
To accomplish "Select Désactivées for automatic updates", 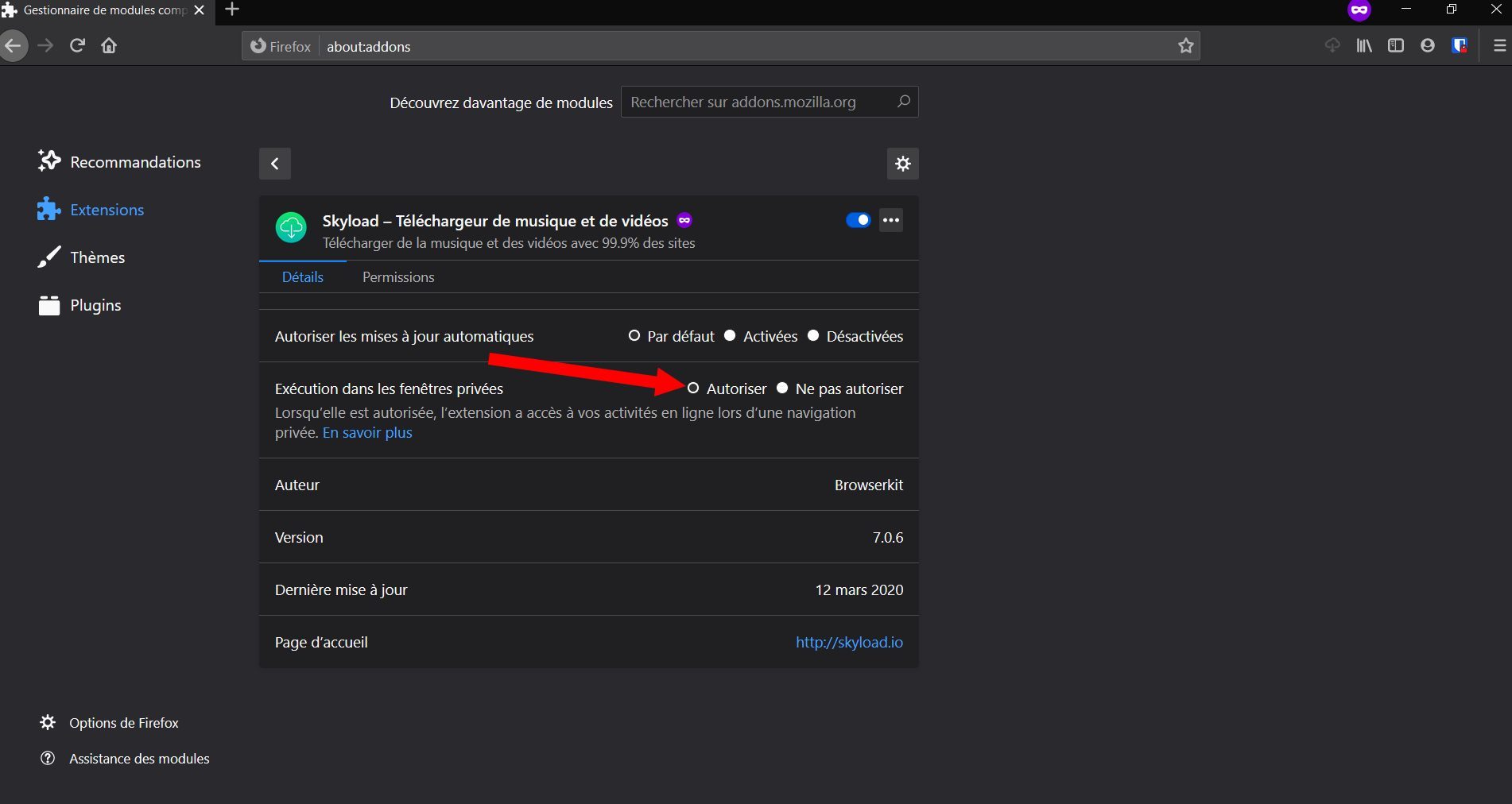I will pyautogui.click(x=813, y=335).
